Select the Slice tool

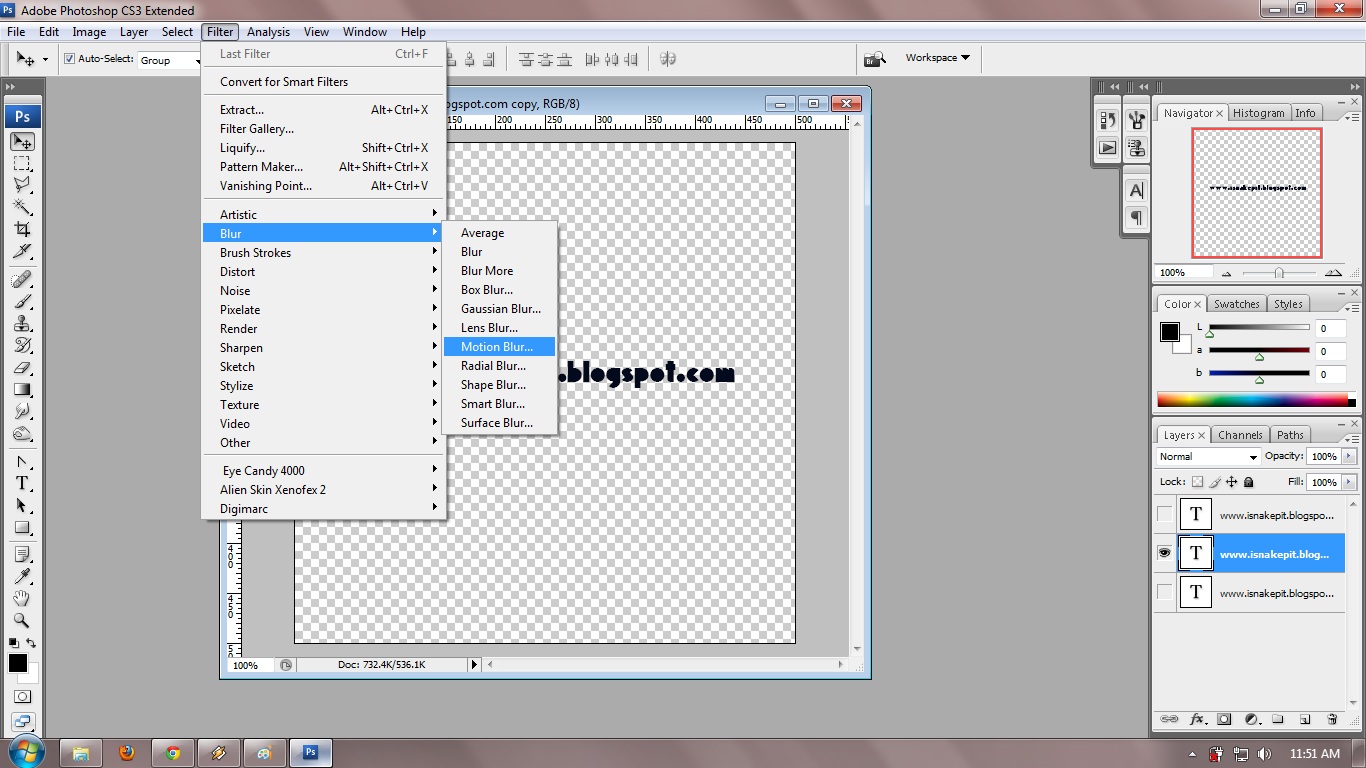(22, 252)
